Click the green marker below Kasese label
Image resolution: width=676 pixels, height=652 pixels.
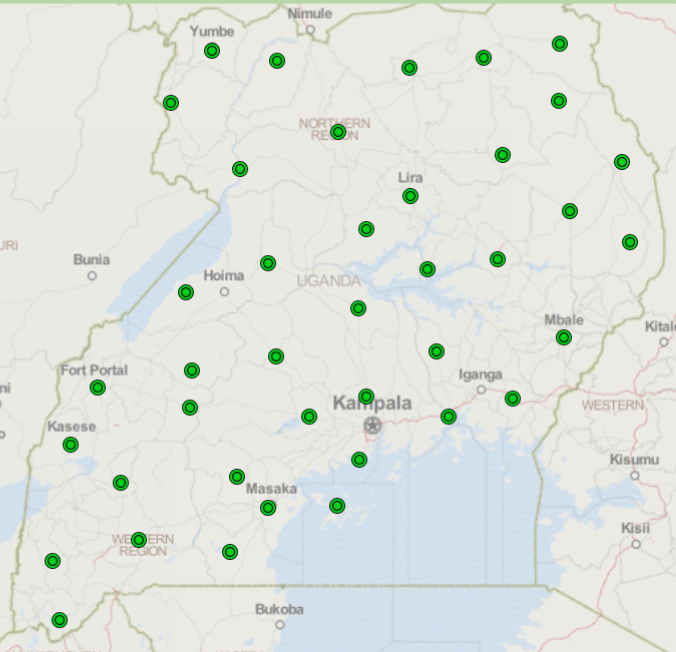pyautogui.click(x=70, y=445)
